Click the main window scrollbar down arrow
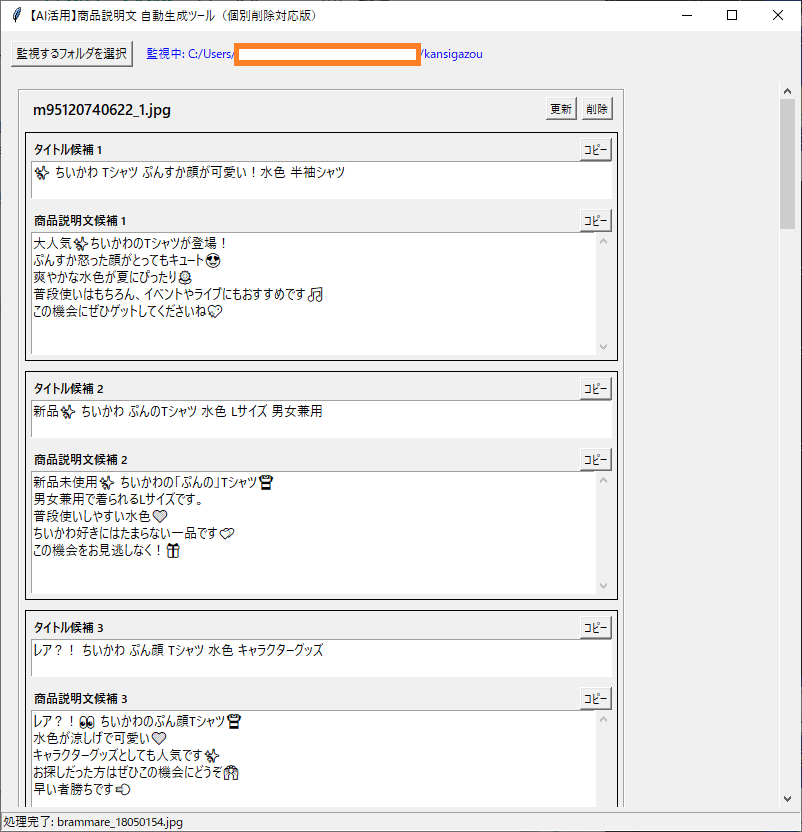The width and height of the screenshot is (802, 832). point(787,799)
